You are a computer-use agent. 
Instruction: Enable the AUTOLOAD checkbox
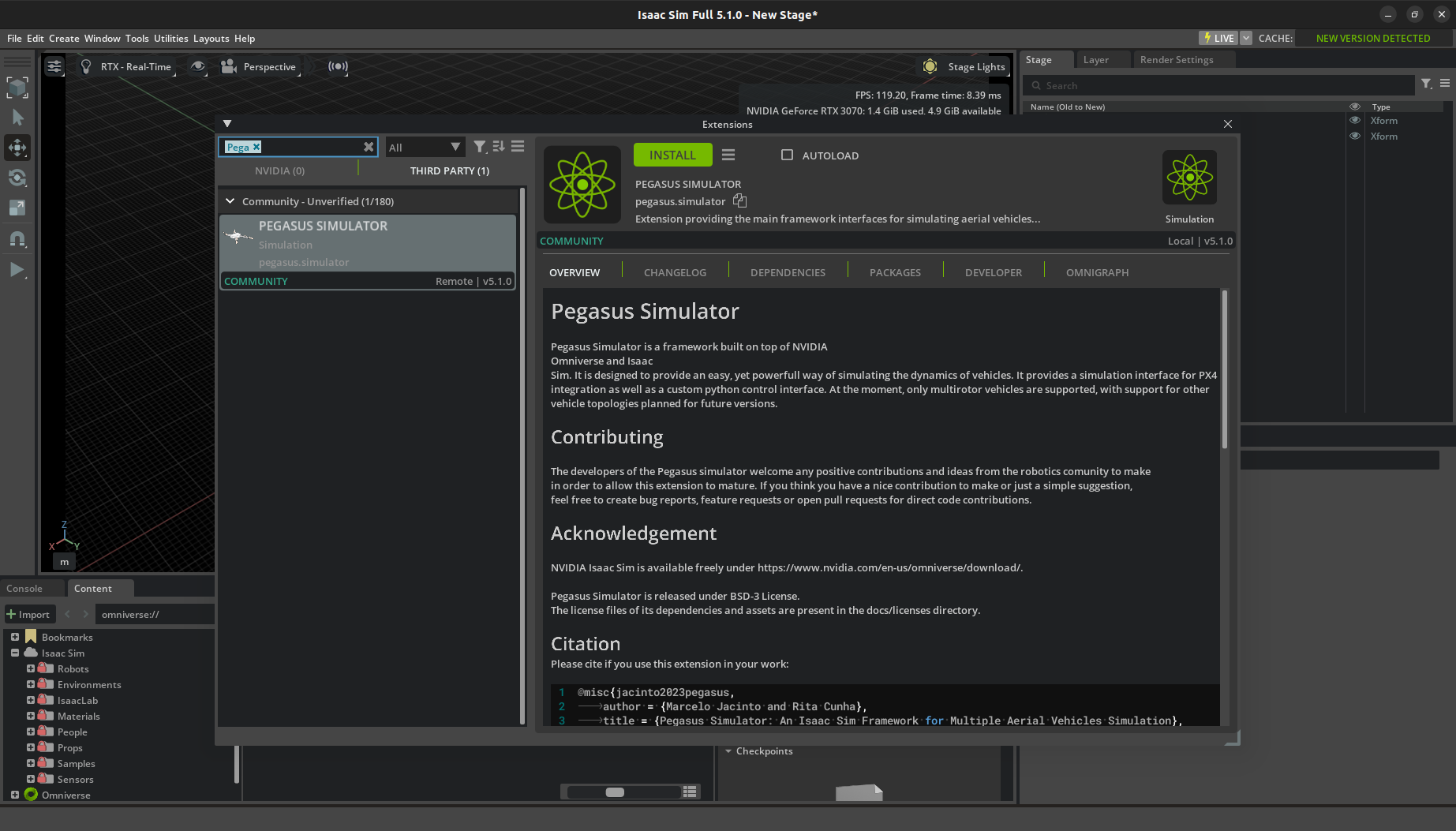point(787,155)
